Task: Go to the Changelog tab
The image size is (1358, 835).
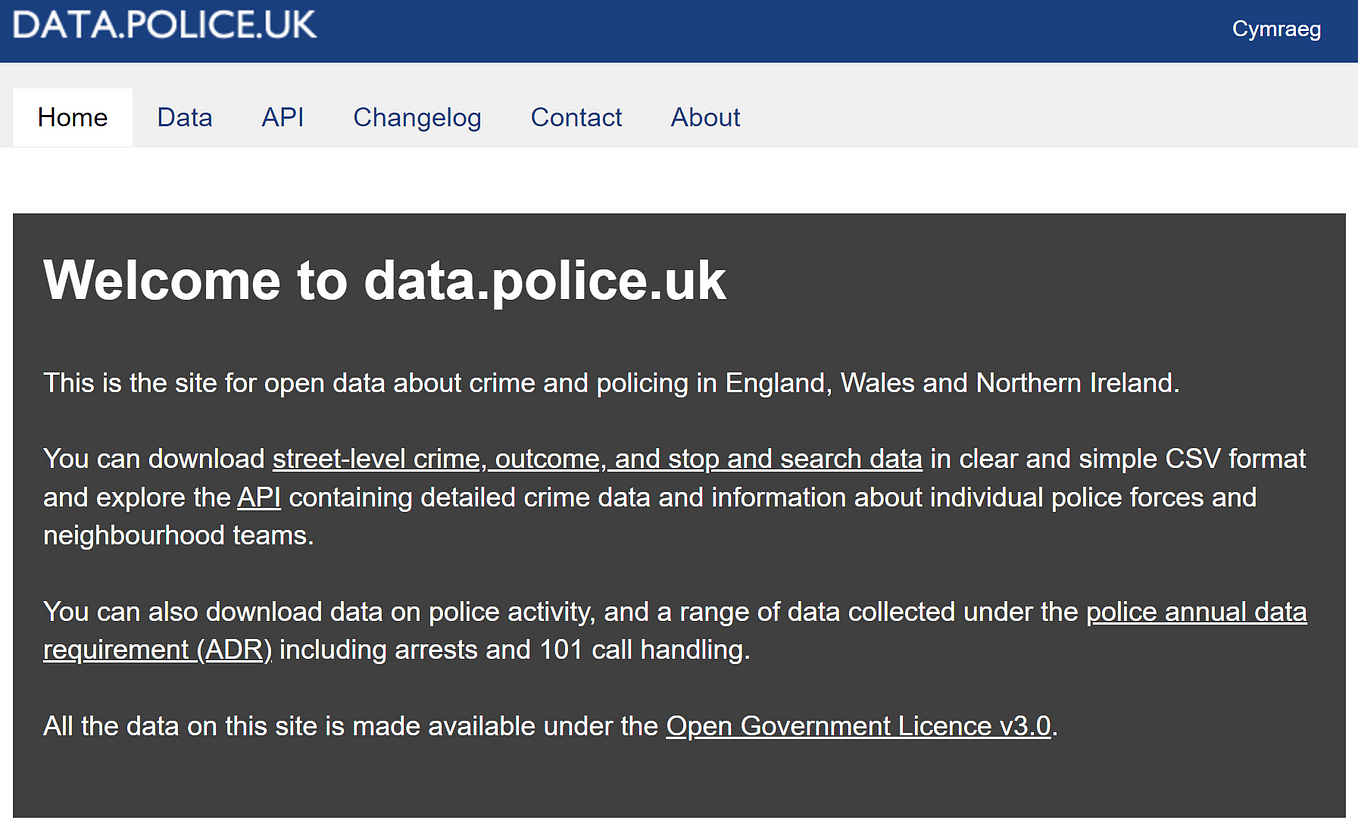Action: point(417,117)
